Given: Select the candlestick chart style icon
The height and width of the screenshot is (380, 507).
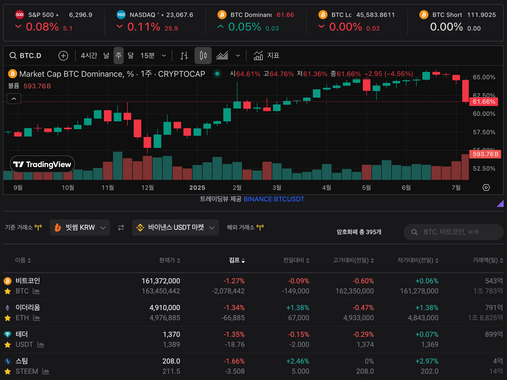Looking at the screenshot, I should click(203, 56).
